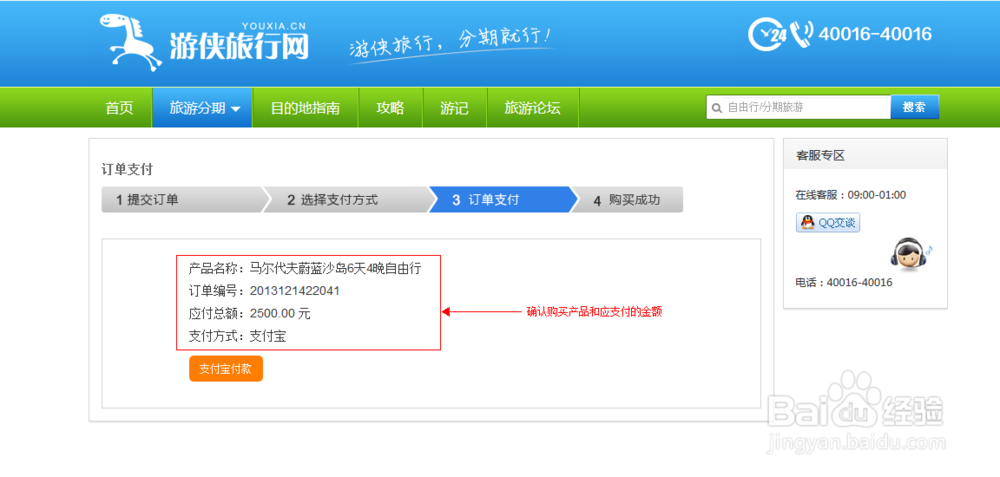Viewport: 1000px width, 477px height.
Task: Click payment method 支付宝 text
Action: 268,336
